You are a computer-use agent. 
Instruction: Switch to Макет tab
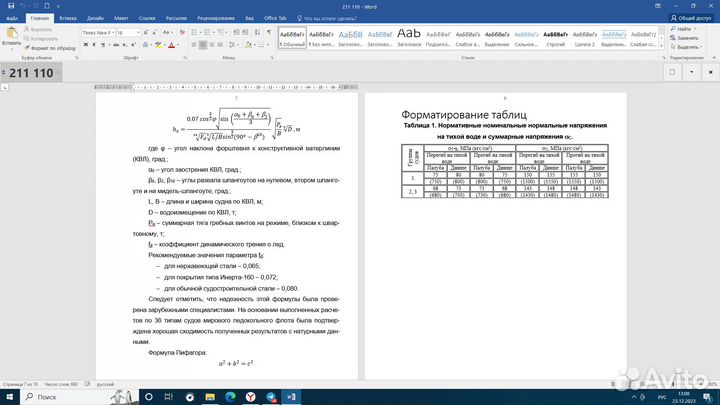pos(121,18)
